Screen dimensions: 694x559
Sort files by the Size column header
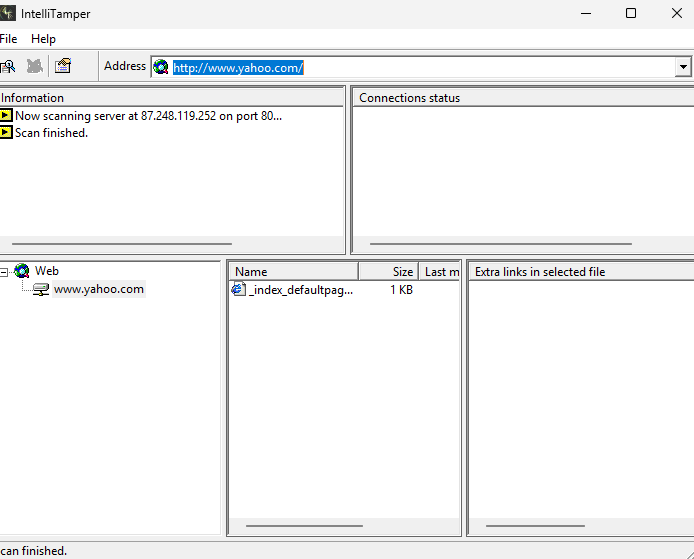(388, 272)
